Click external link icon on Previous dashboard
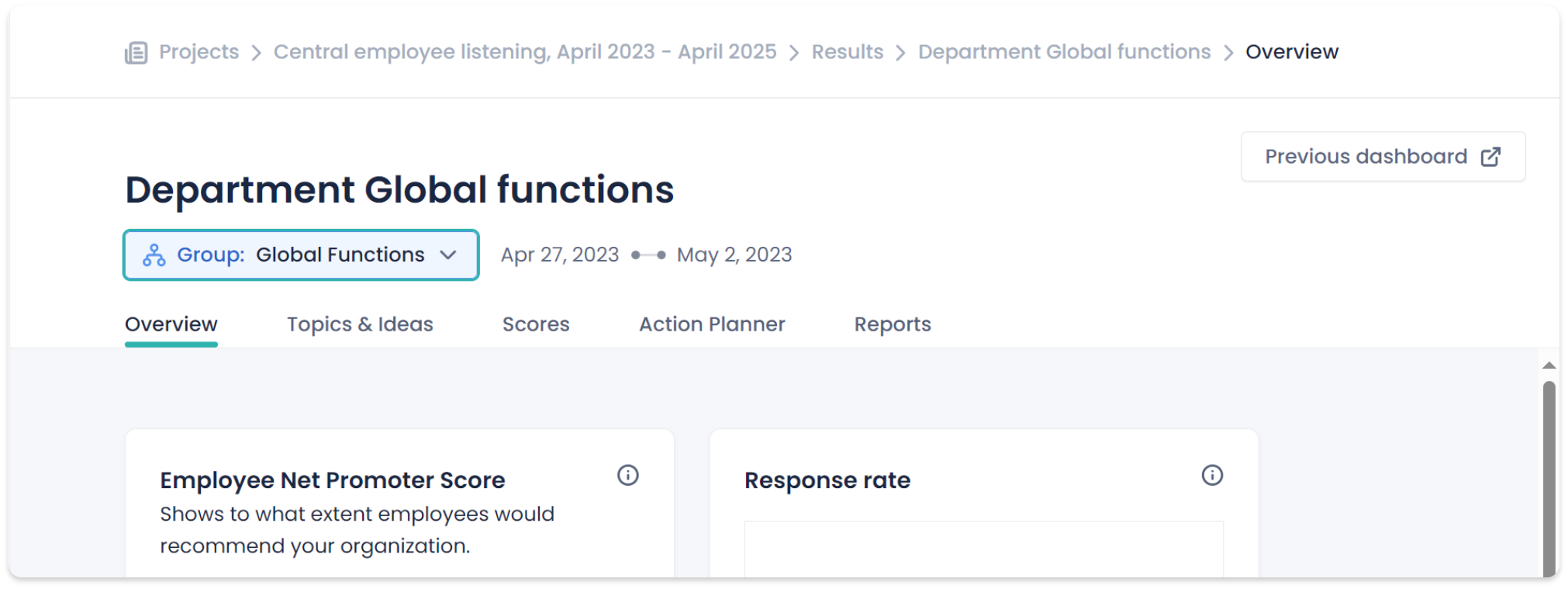This screenshot has height=589, width=1568. (1490, 157)
